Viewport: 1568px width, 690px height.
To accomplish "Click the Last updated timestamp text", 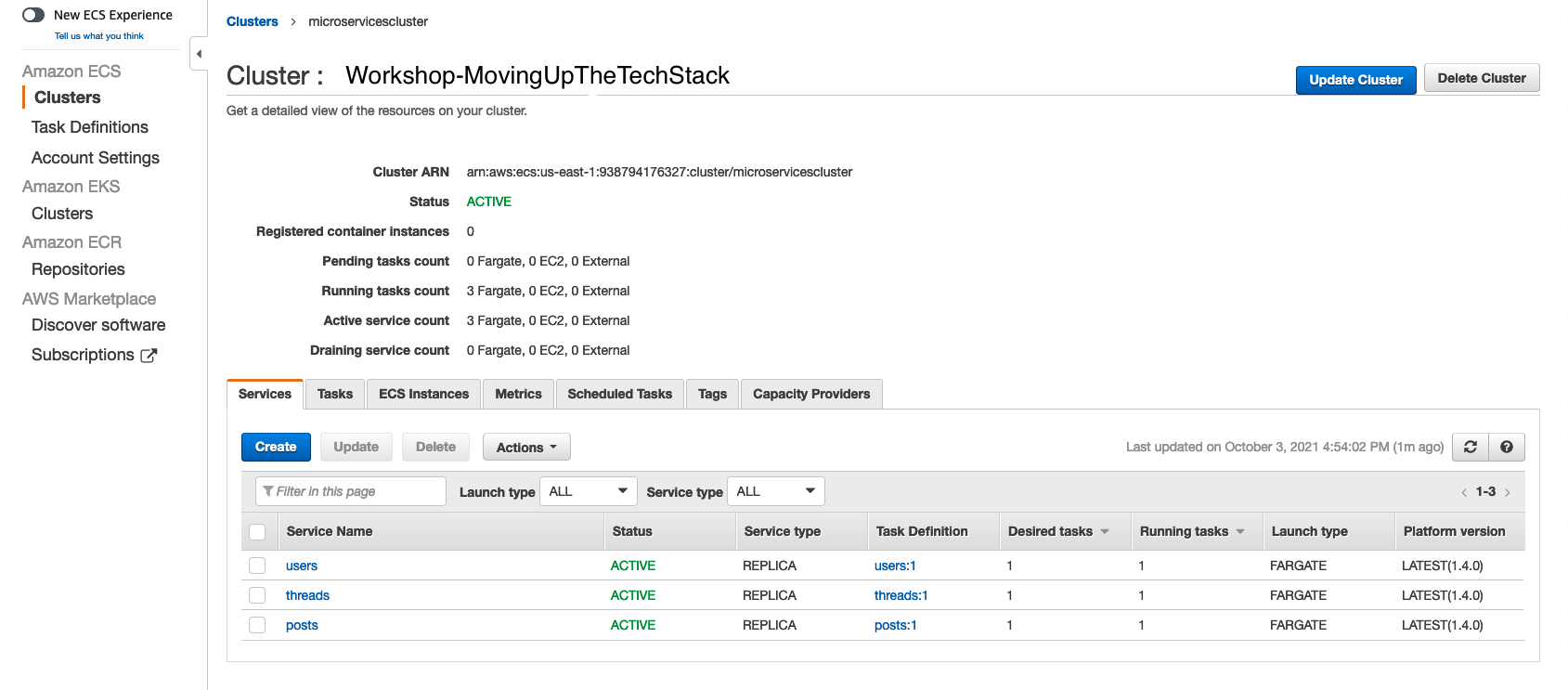I will click(x=1285, y=447).
